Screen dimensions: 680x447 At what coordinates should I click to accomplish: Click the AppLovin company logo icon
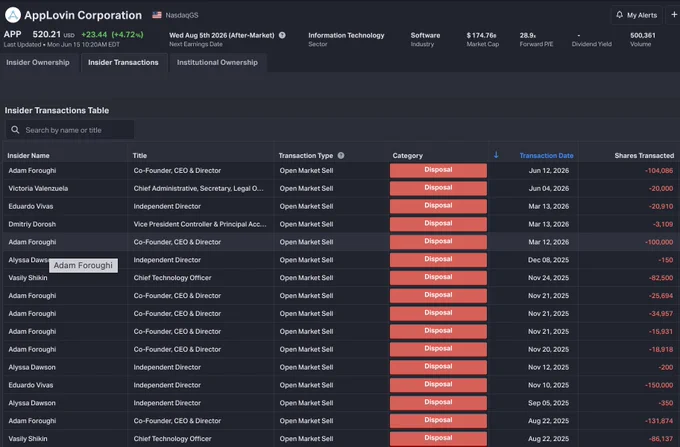(x=13, y=15)
